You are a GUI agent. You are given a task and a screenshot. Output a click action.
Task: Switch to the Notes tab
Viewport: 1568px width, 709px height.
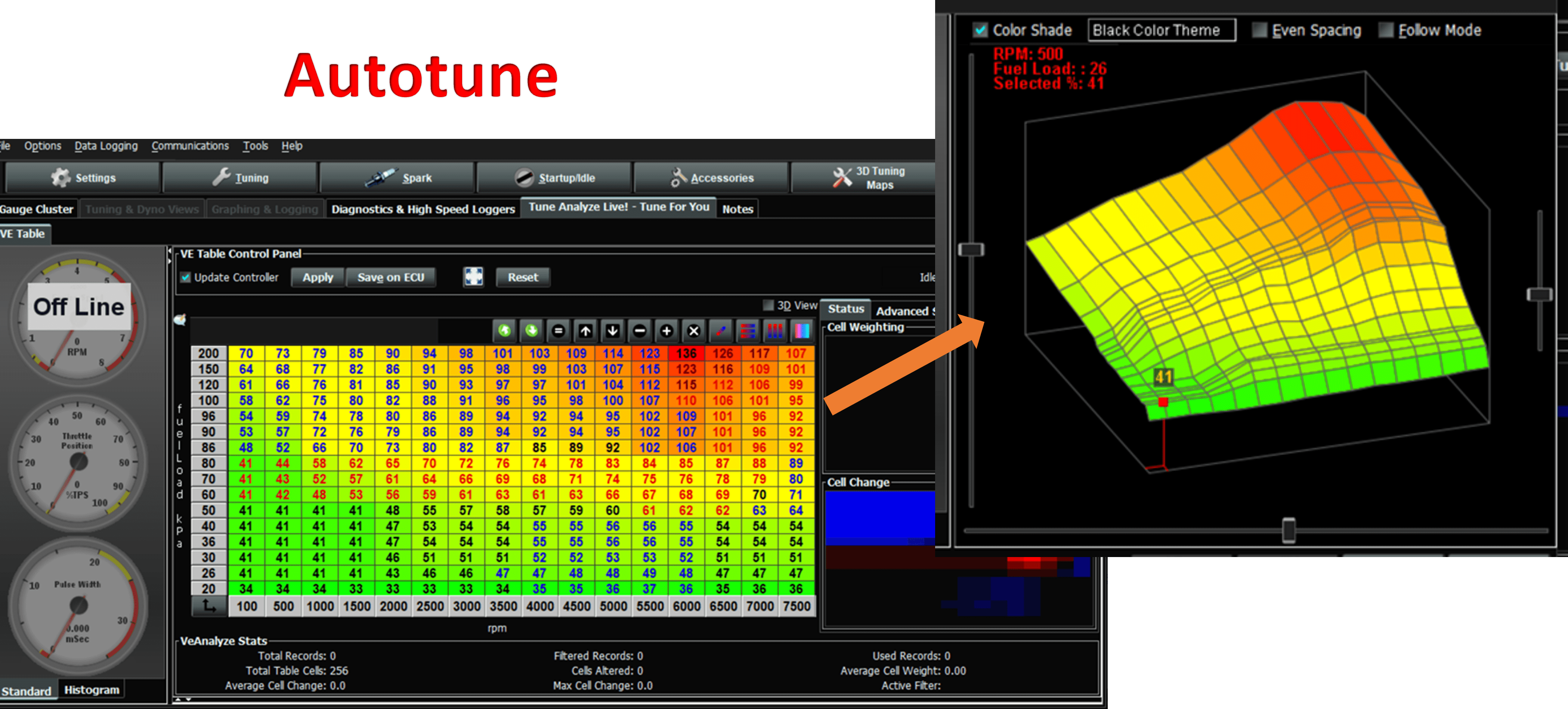tap(738, 209)
